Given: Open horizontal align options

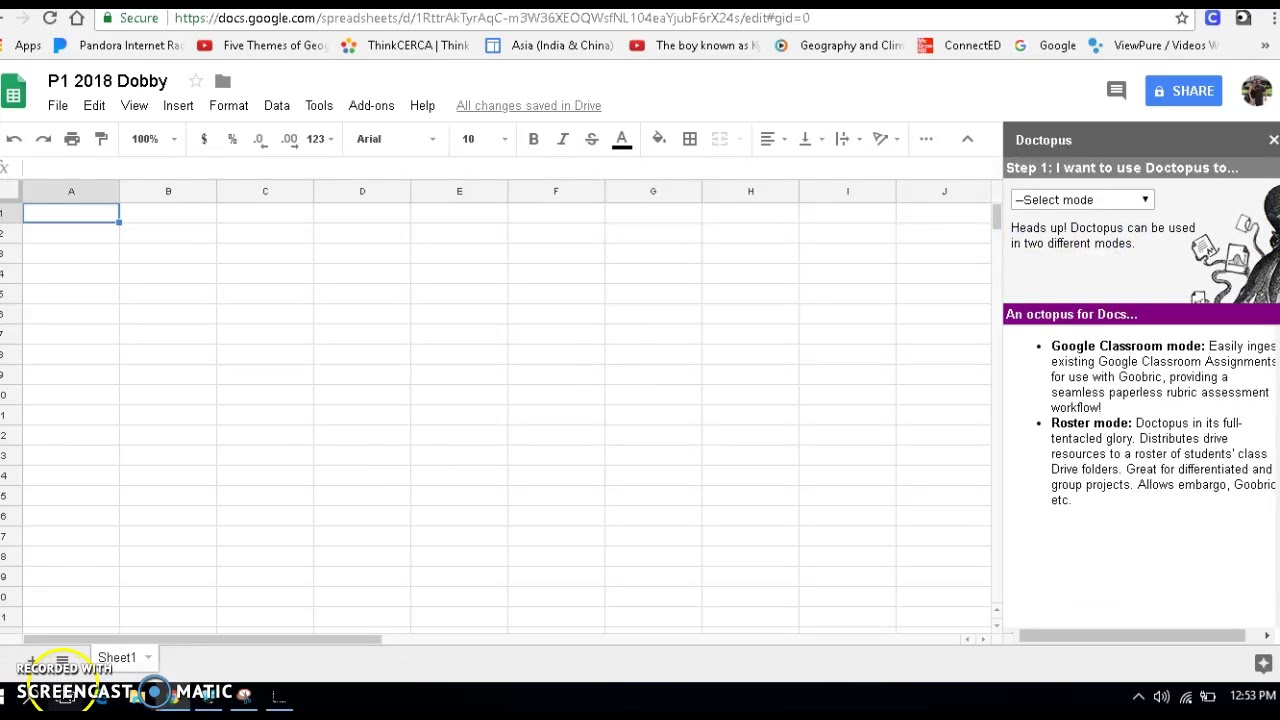Looking at the screenshot, I should click(x=773, y=139).
